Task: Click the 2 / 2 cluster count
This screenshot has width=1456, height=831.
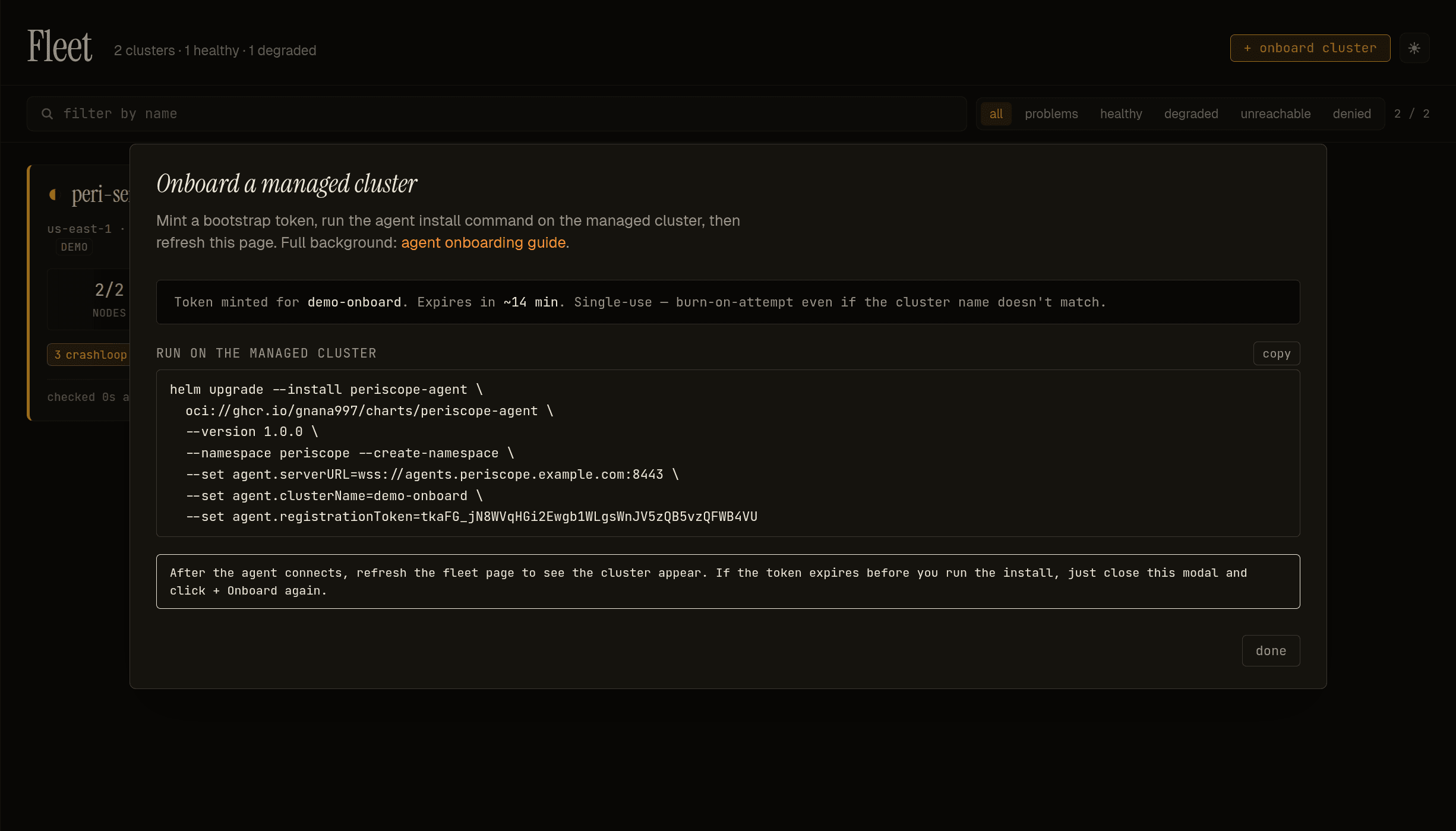Action: pyautogui.click(x=1411, y=113)
